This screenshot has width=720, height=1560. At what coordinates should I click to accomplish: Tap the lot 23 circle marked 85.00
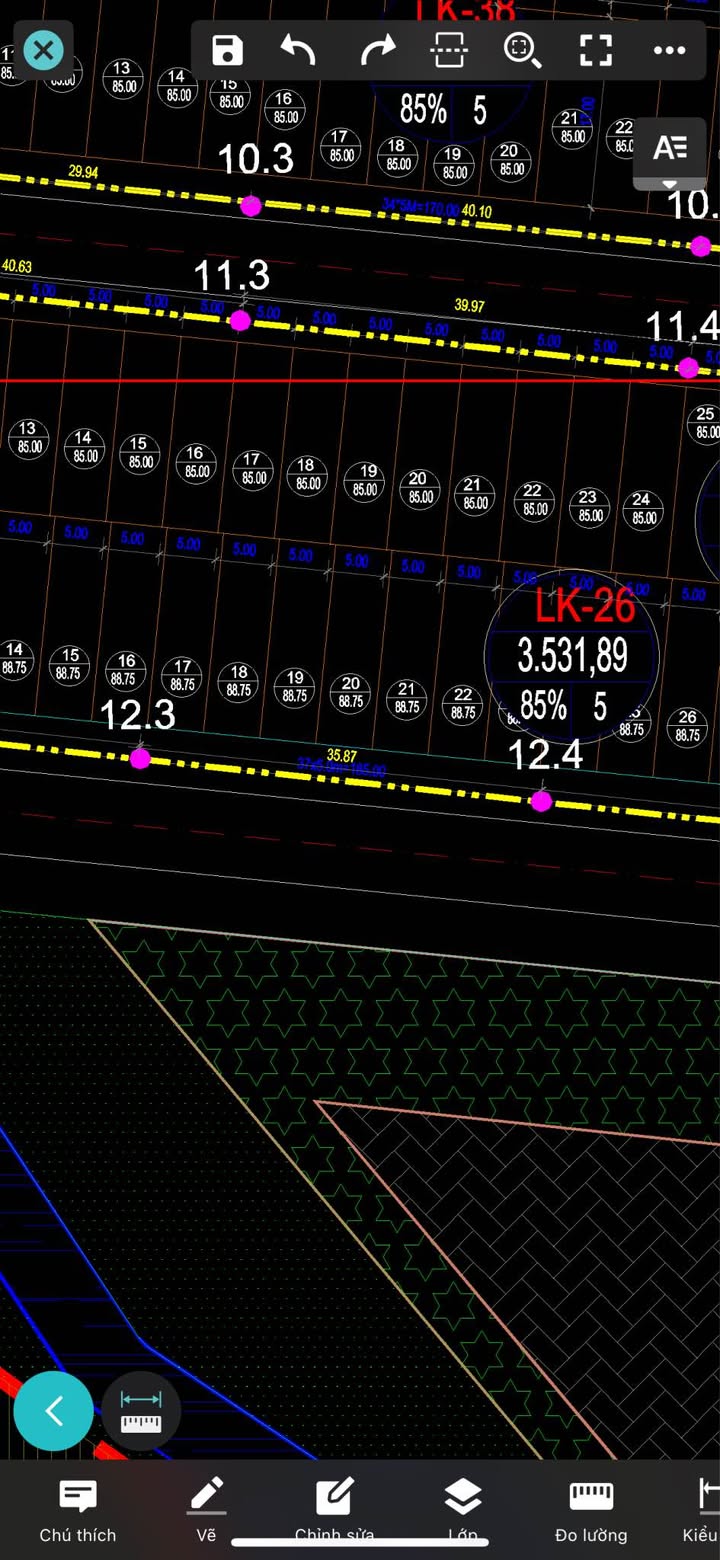click(589, 506)
